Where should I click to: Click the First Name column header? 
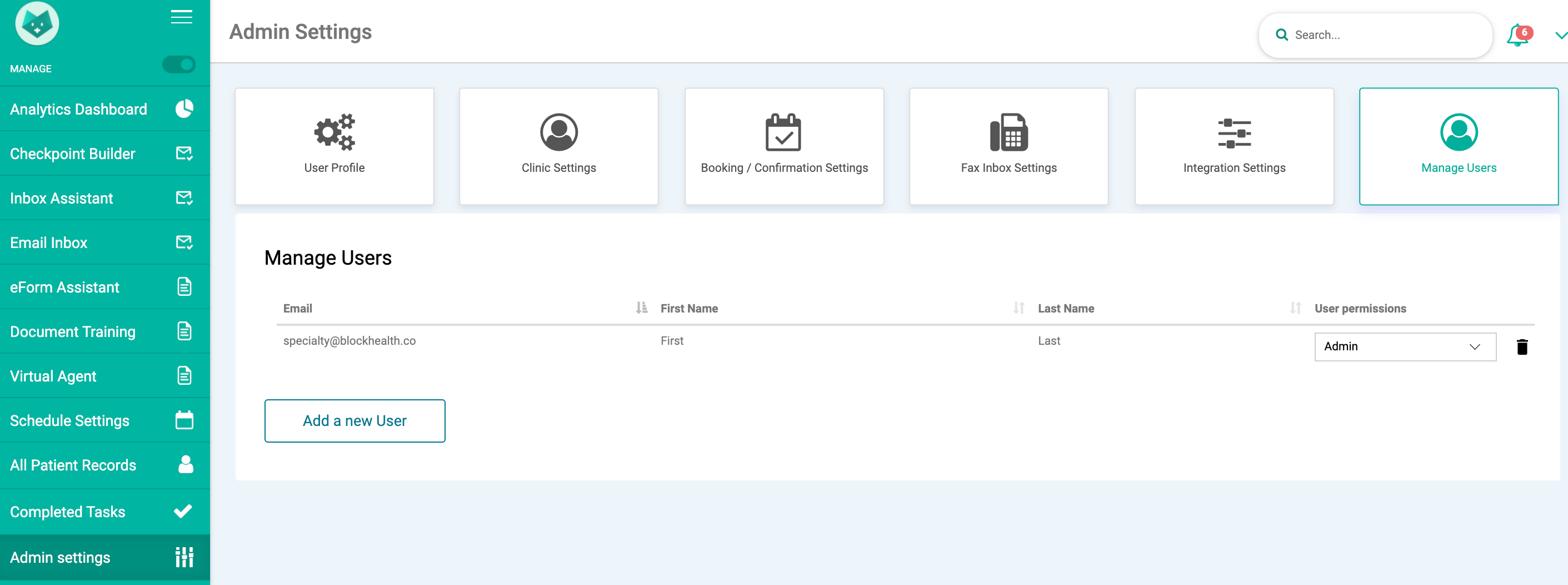[689, 308]
